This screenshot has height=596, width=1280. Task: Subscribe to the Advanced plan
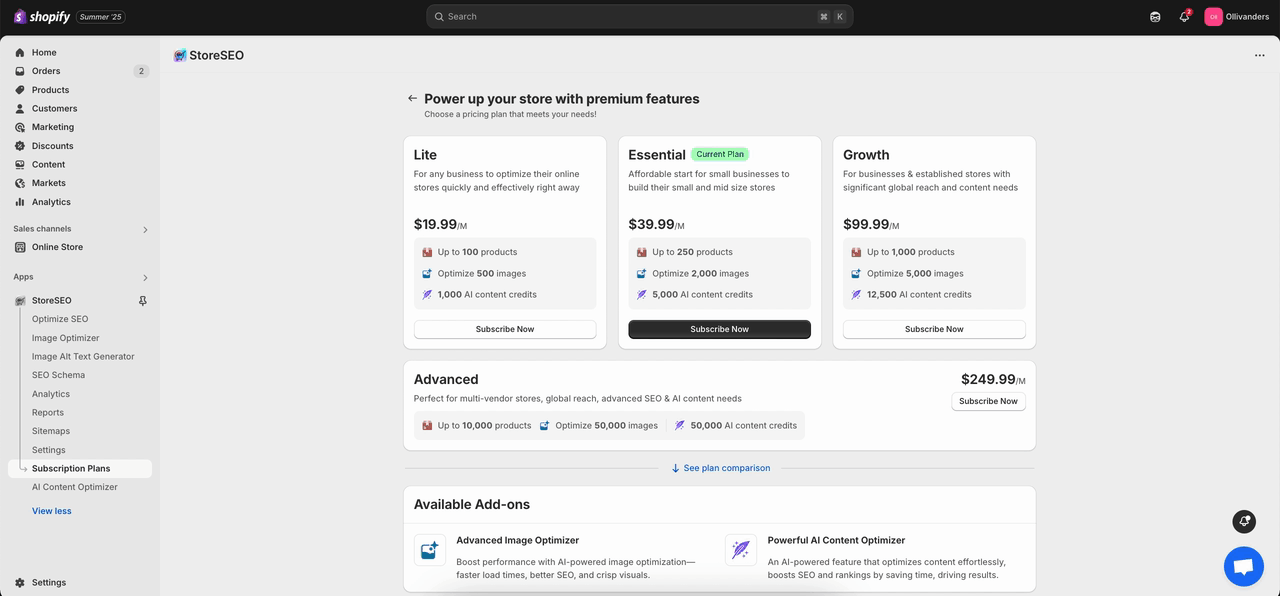[988, 401]
